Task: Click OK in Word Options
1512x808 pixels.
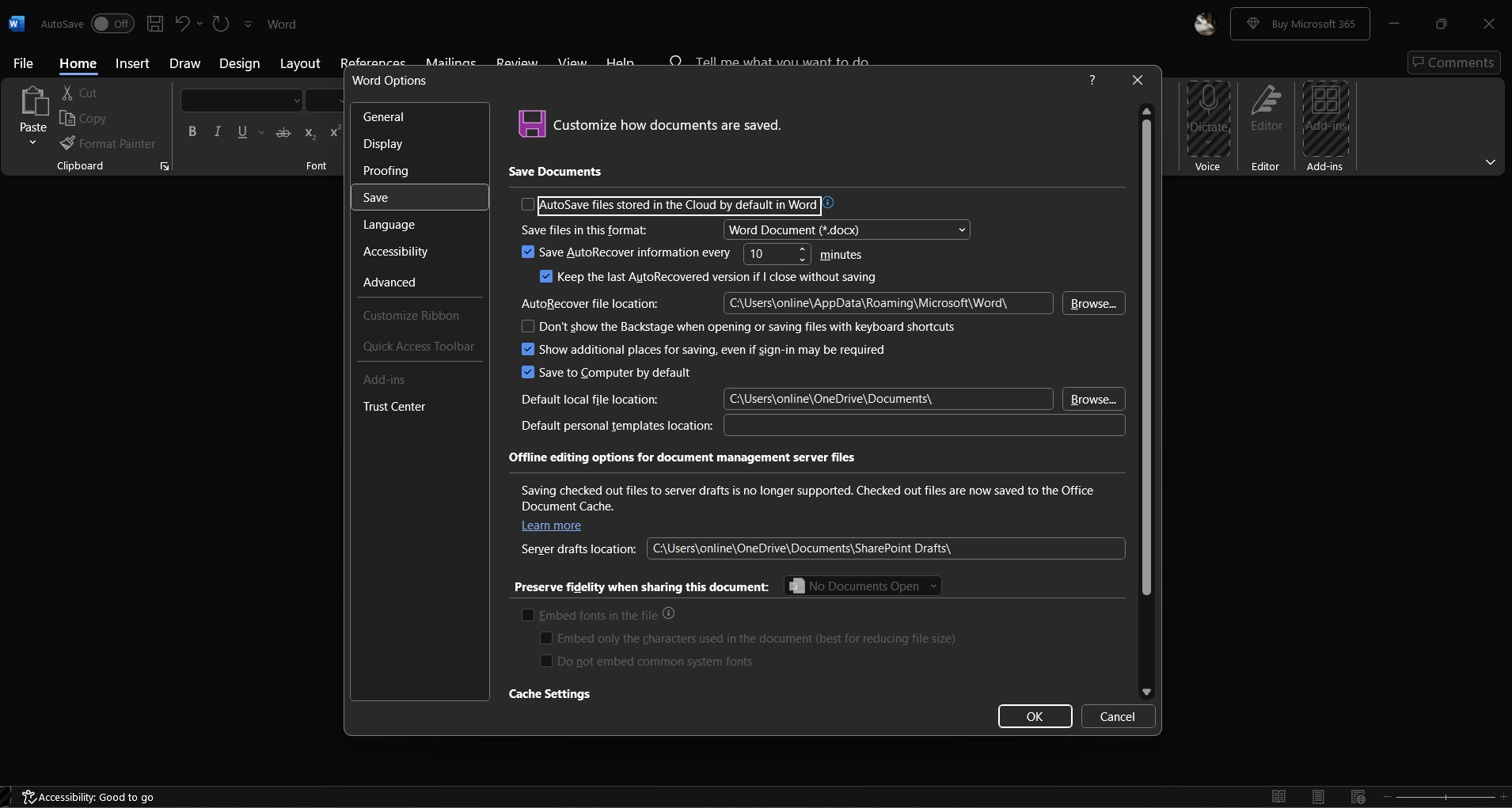Action: coord(1035,716)
